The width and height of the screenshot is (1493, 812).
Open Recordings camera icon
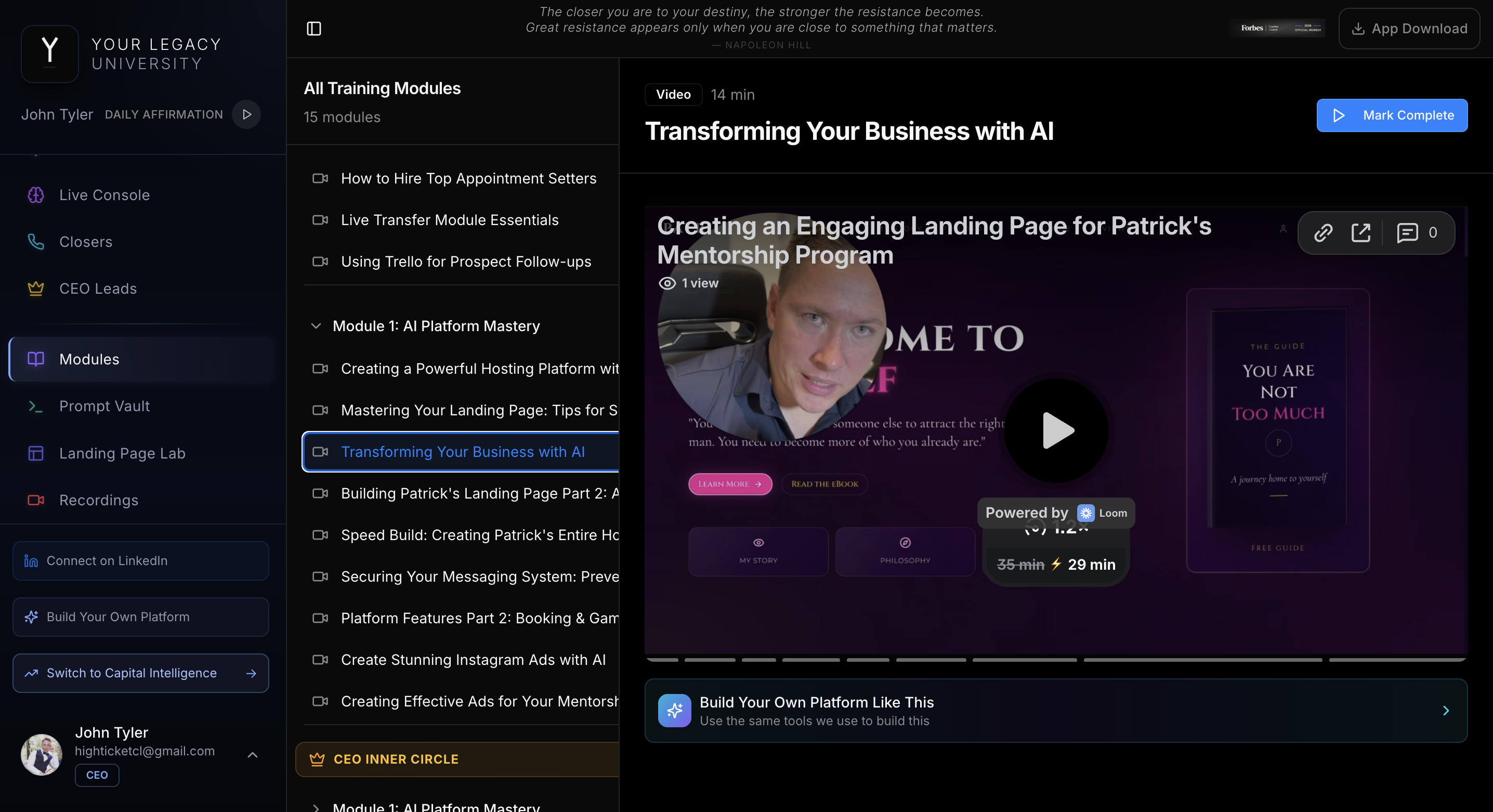[36, 500]
